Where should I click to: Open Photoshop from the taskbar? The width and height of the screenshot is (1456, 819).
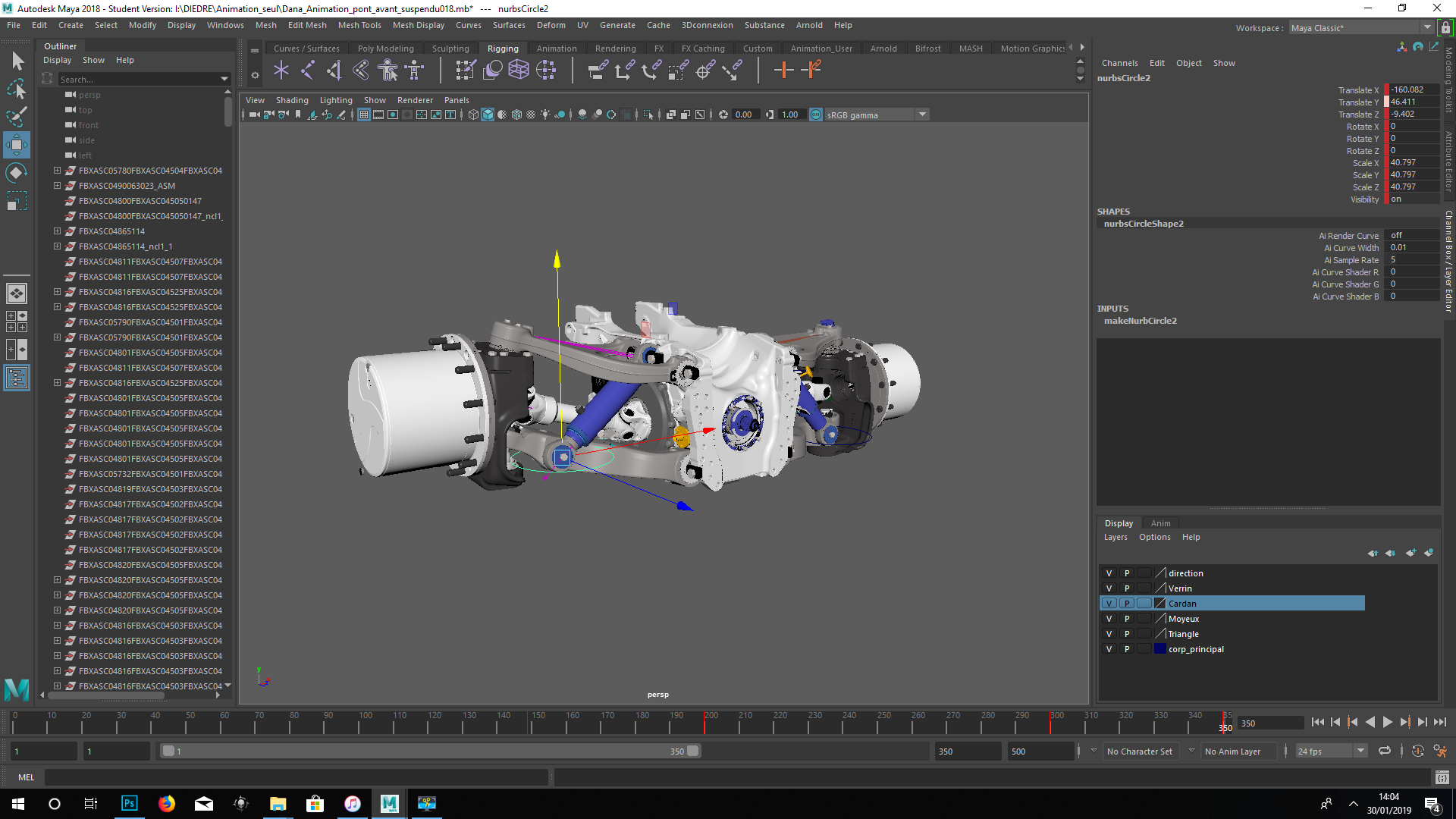(130, 803)
